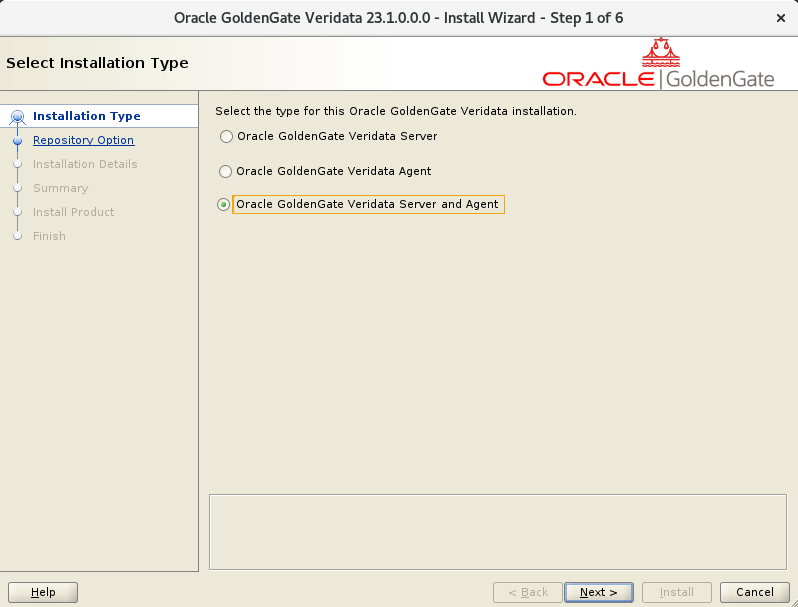Select the Installation Type step

[x=87, y=116]
